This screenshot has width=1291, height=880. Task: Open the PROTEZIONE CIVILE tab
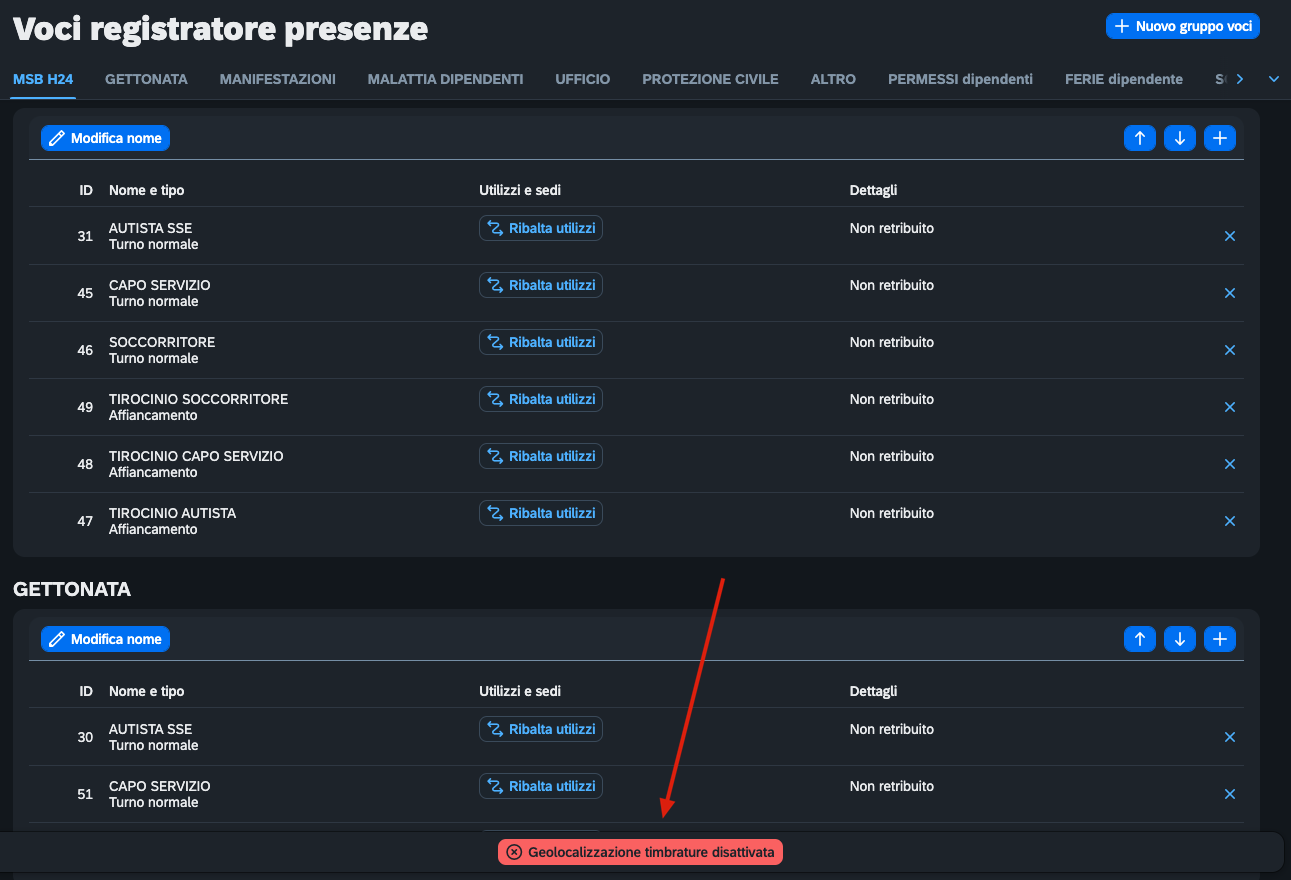pyautogui.click(x=710, y=79)
